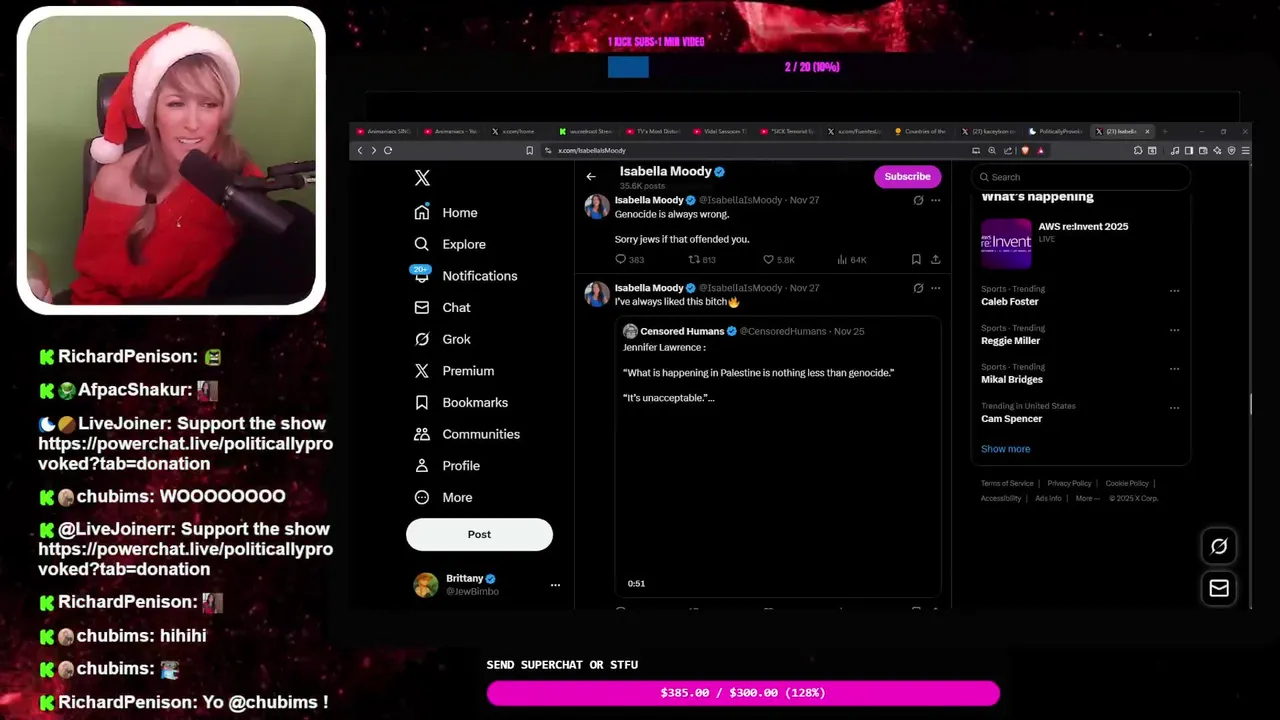Like the 'Genocide is always wrong' post
Viewport: 1280px width, 720px height.
[779, 260]
